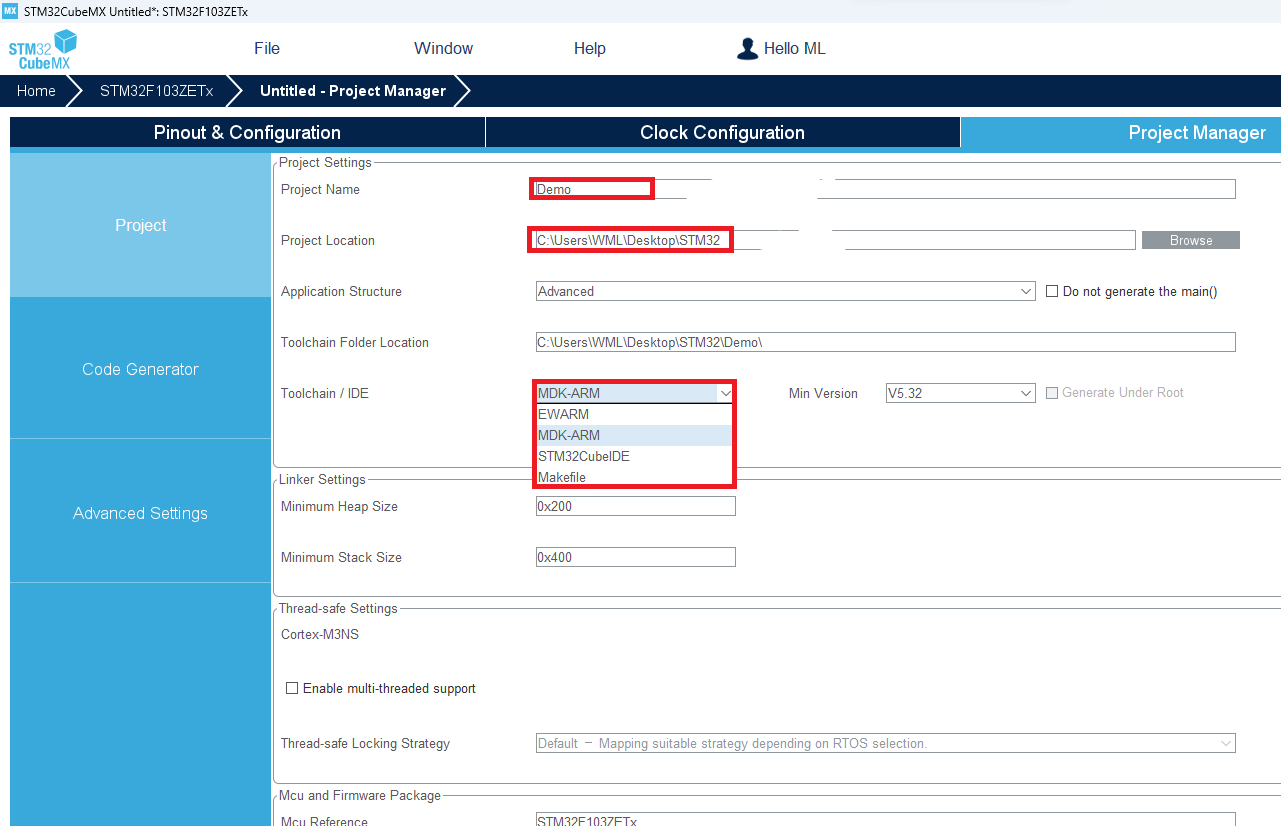1281x826 pixels.
Task: Switch to Pinout & Configuration tab
Action: pyautogui.click(x=247, y=133)
